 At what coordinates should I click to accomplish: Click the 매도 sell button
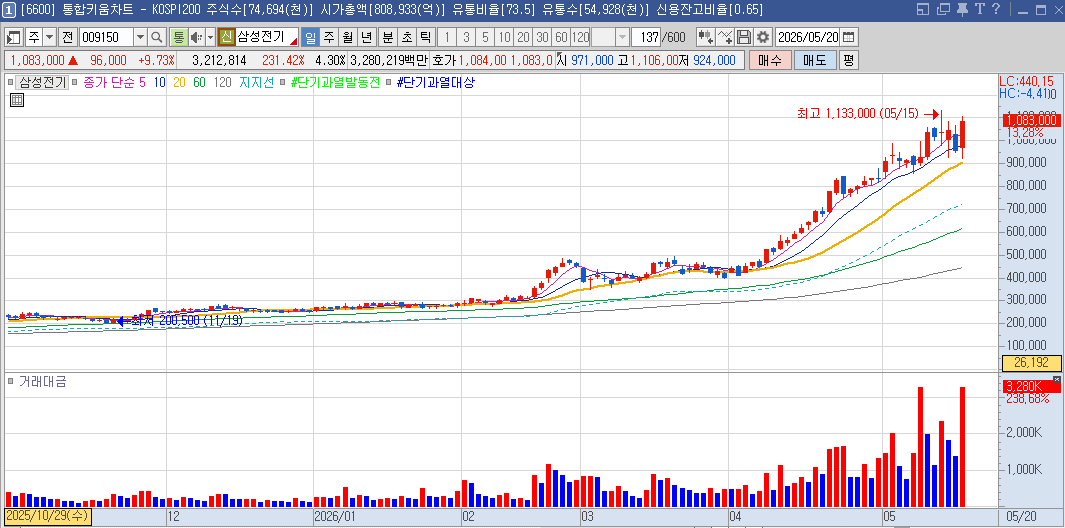pos(814,60)
